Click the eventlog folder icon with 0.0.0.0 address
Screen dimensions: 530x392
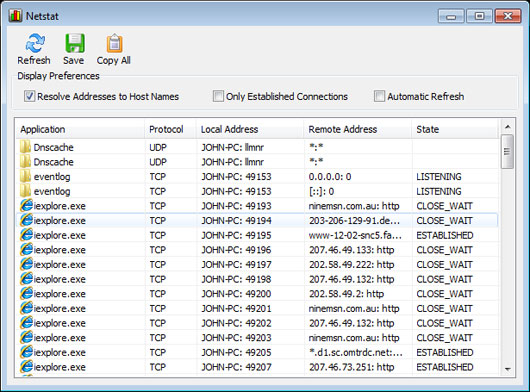pos(26,176)
